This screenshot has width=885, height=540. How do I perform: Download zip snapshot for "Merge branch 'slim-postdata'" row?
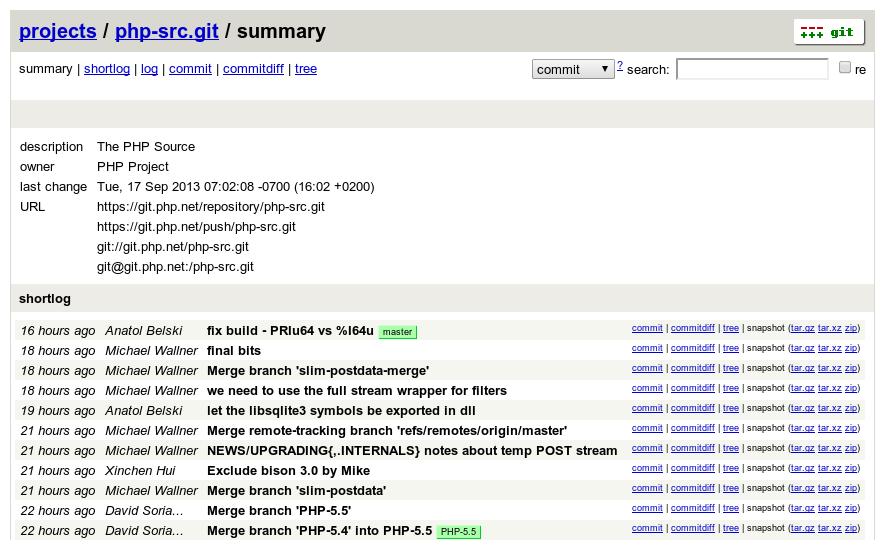tap(851, 488)
